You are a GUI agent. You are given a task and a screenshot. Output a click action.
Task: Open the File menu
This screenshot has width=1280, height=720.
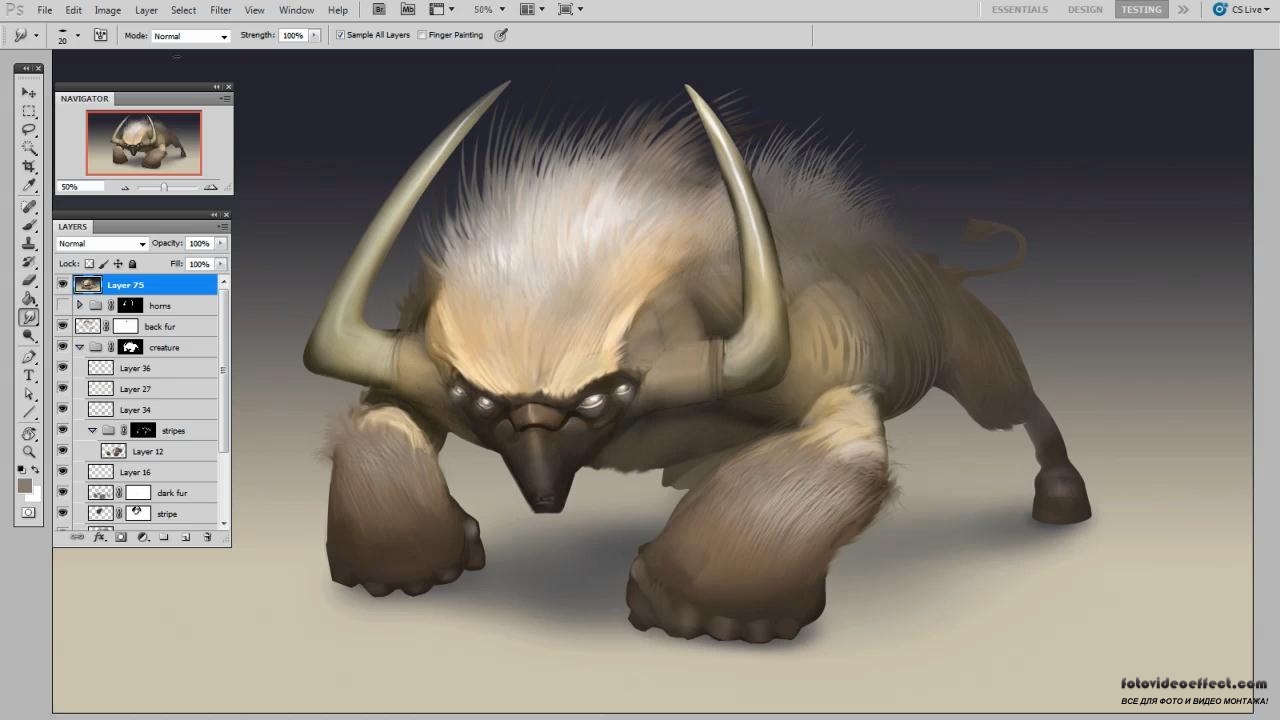point(45,10)
